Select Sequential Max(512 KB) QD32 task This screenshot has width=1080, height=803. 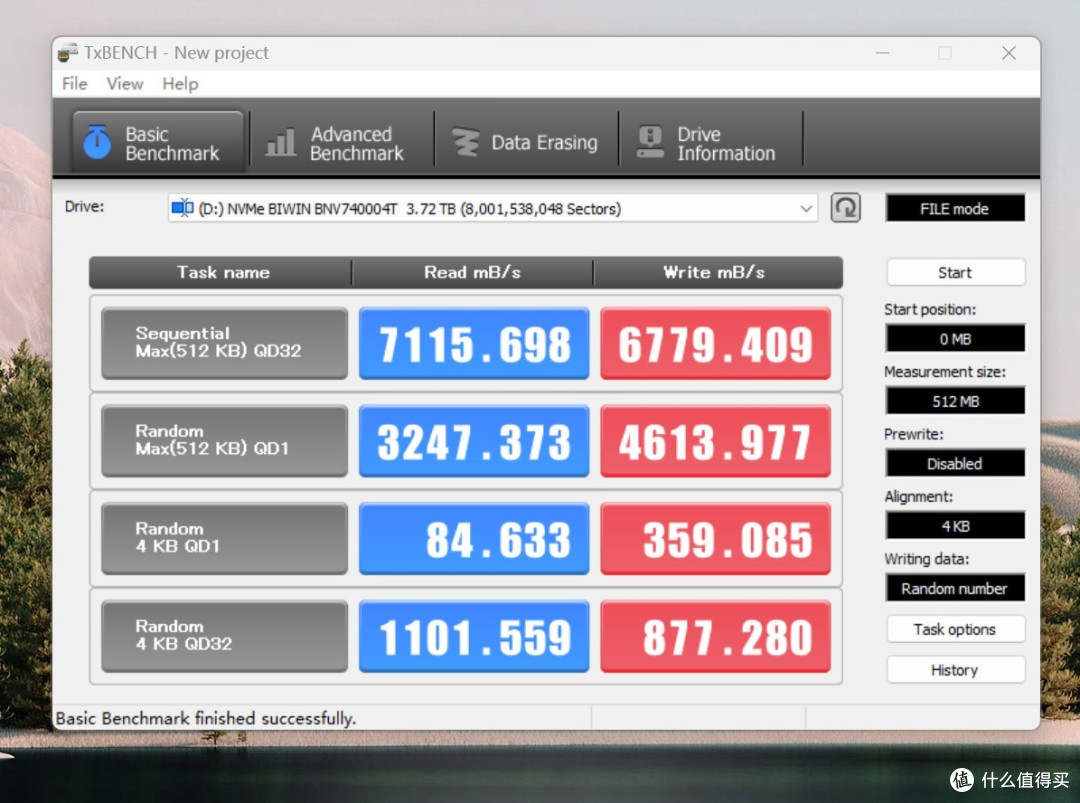[225, 343]
